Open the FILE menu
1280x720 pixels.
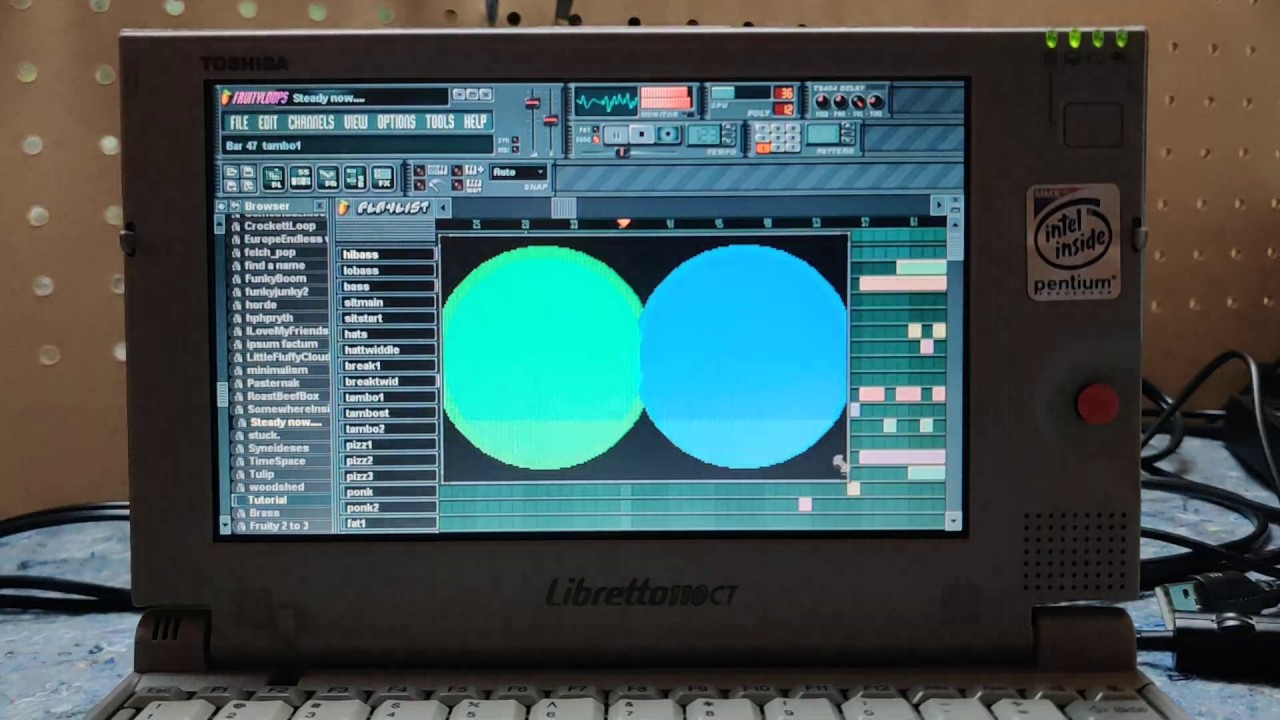[239, 122]
